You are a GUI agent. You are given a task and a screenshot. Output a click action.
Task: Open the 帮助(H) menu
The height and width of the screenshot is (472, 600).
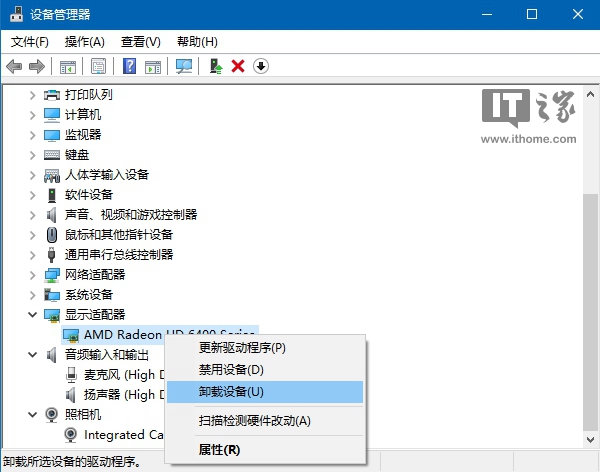click(197, 42)
